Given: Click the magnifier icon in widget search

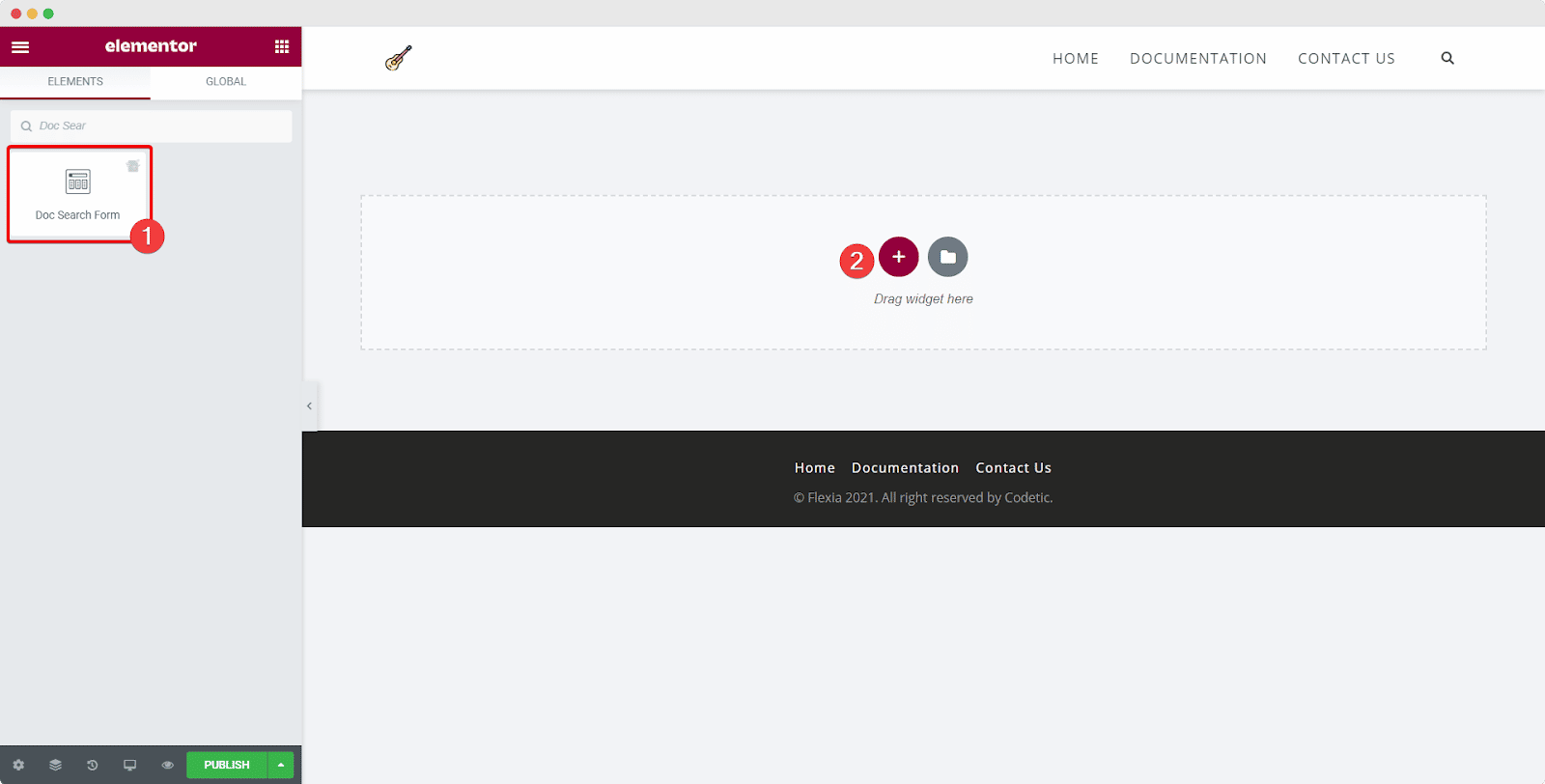Looking at the screenshot, I should pyautogui.click(x=26, y=126).
